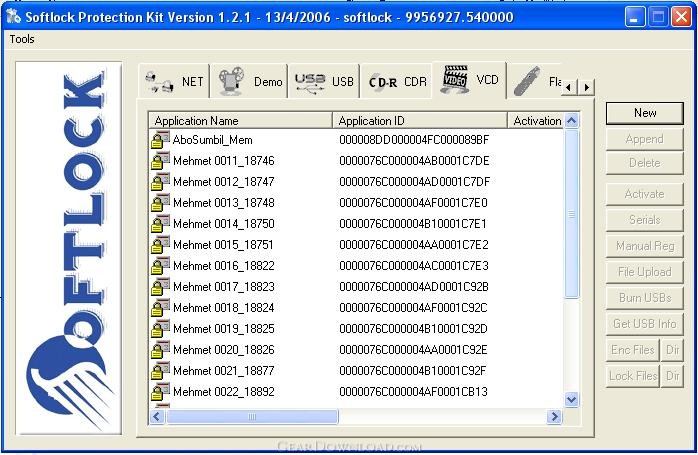The height and width of the screenshot is (455, 698).
Task: Click the Burn USBs button
Action: [x=645, y=298]
